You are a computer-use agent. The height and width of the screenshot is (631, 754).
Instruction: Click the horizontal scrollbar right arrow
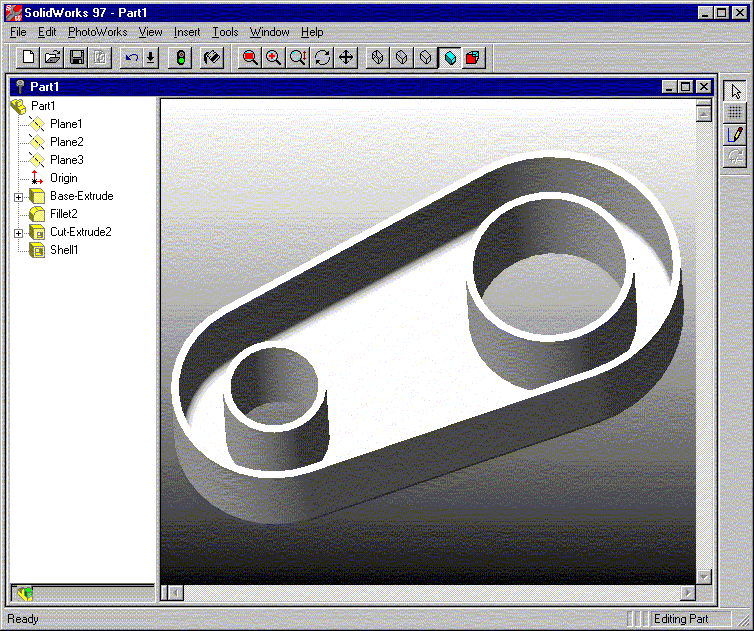[x=688, y=593]
